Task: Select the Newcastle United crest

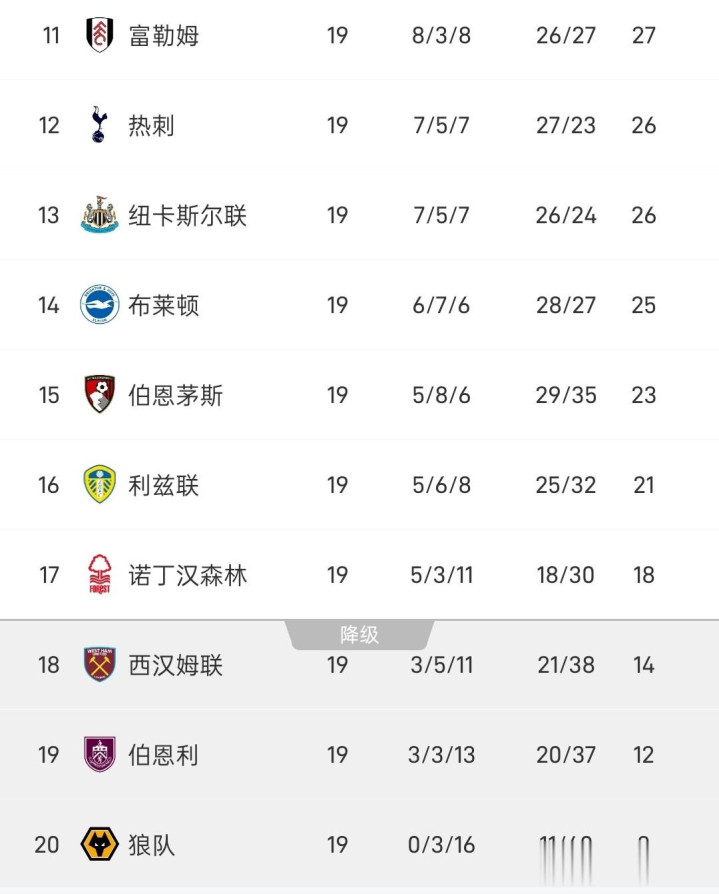Action: click(100, 215)
